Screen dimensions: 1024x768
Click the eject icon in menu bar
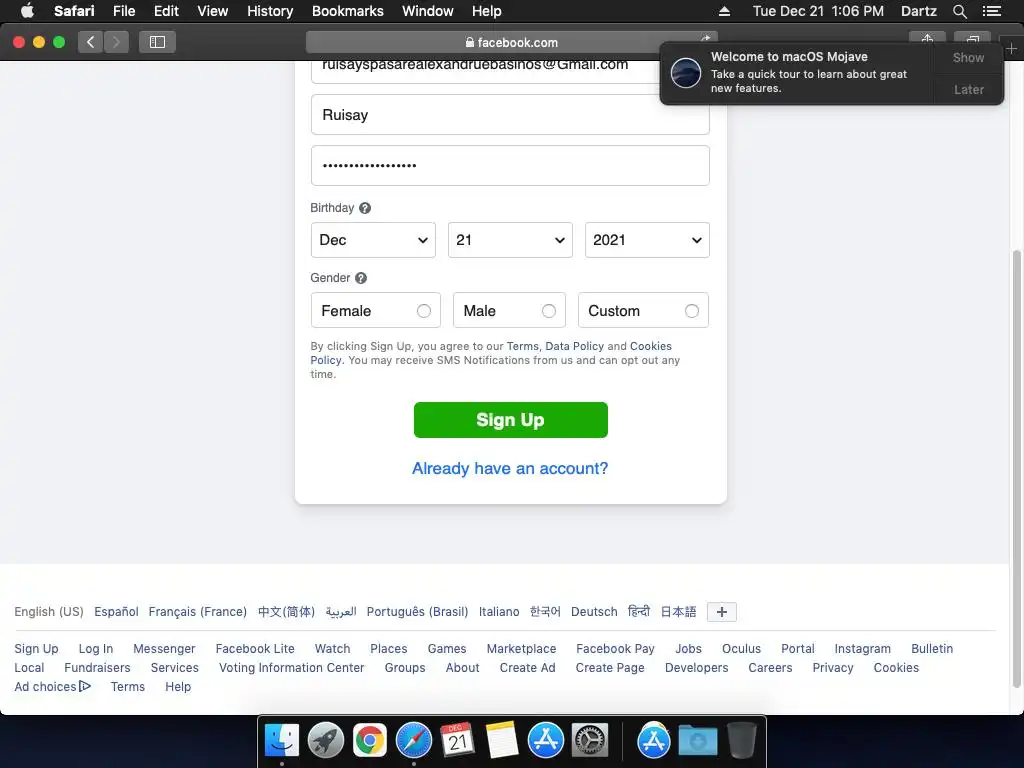(724, 11)
